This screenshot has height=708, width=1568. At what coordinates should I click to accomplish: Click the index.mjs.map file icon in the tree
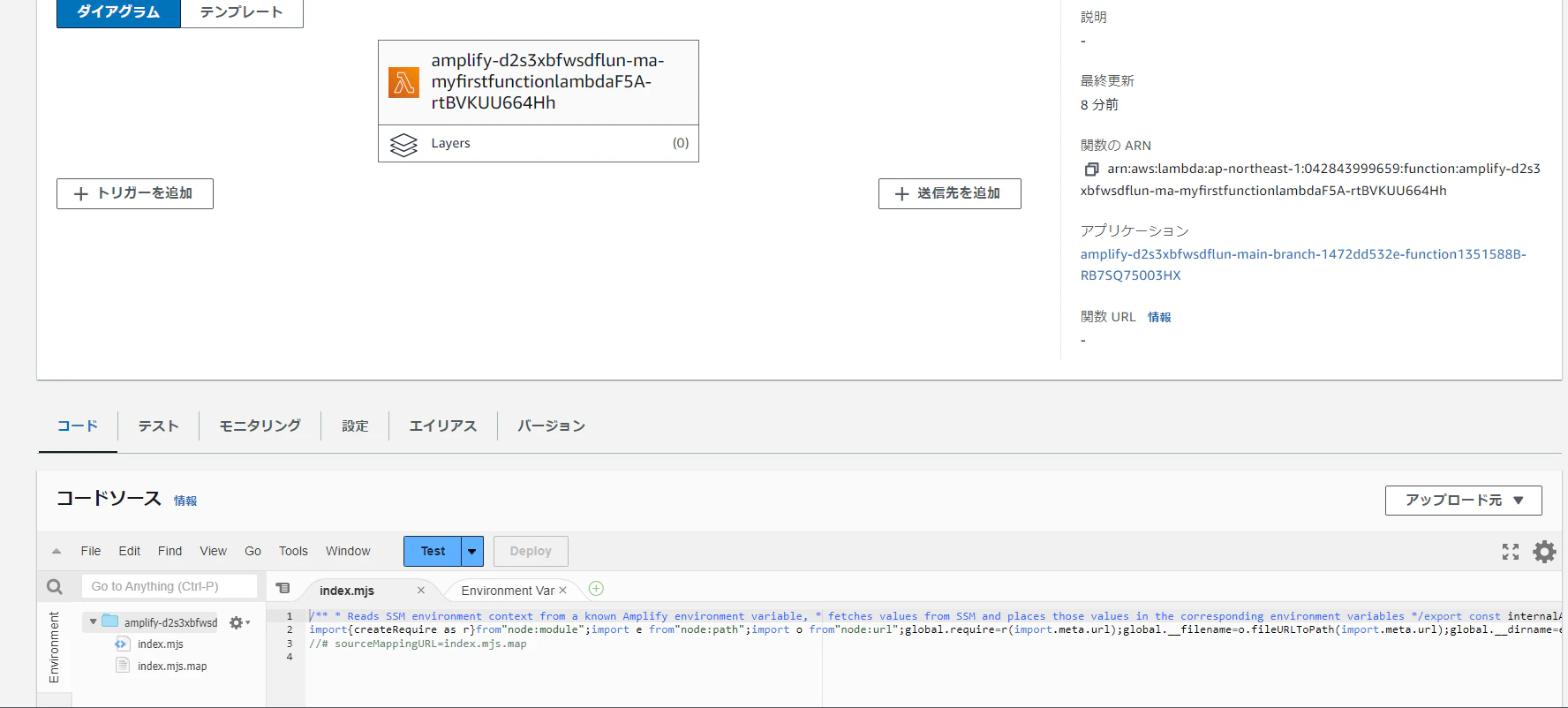click(123, 665)
